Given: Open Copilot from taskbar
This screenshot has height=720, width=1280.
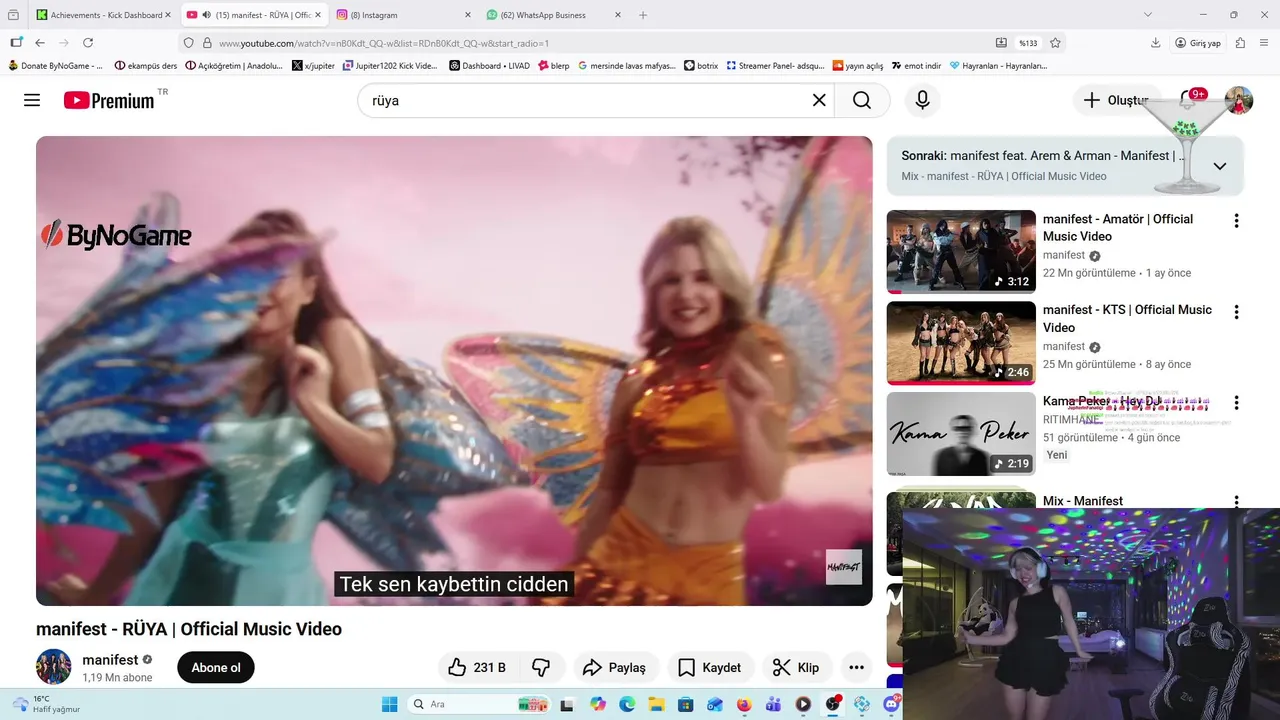Looking at the screenshot, I should click(598, 704).
